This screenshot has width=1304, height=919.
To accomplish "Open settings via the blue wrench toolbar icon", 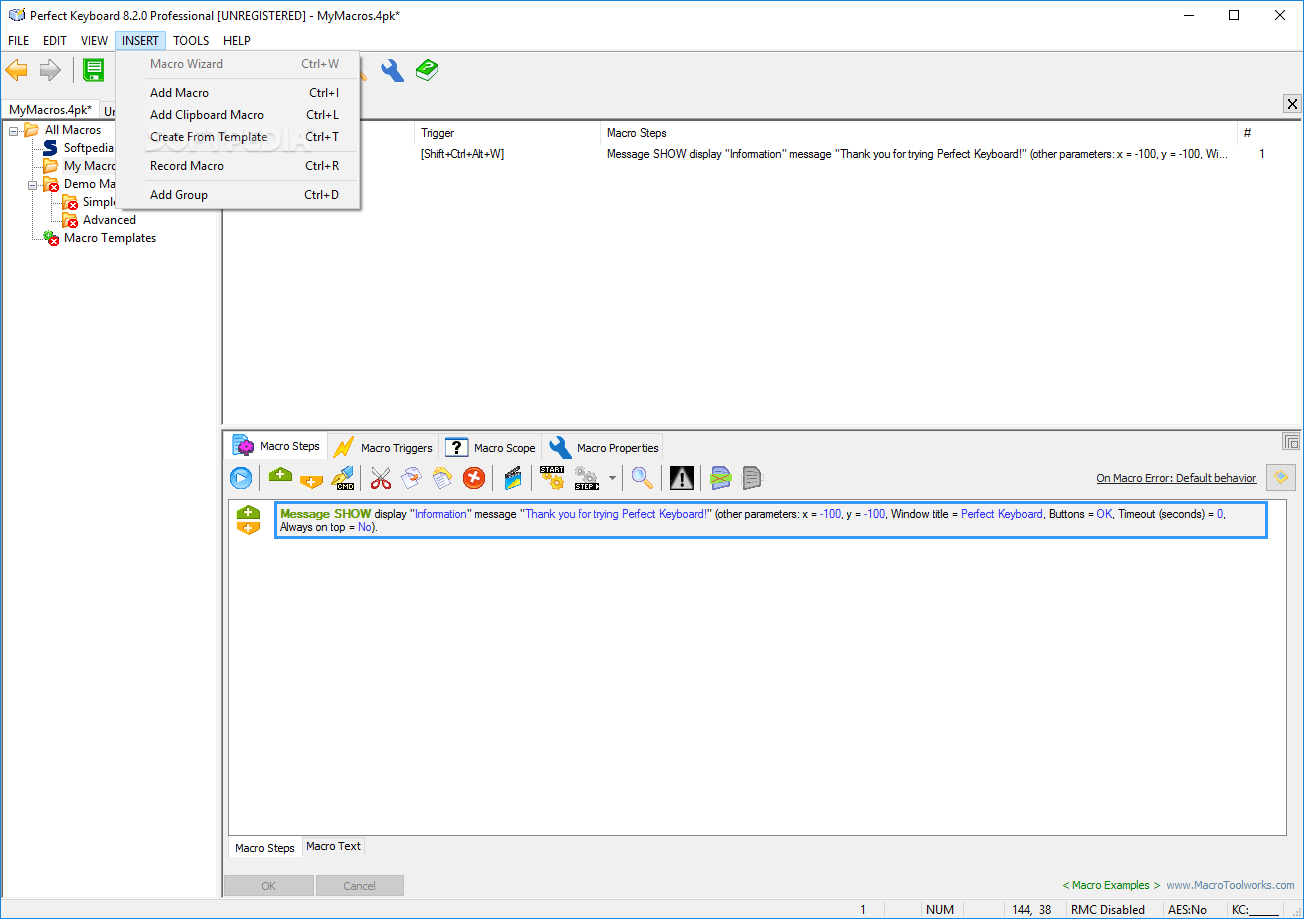I will pos(392,70).
